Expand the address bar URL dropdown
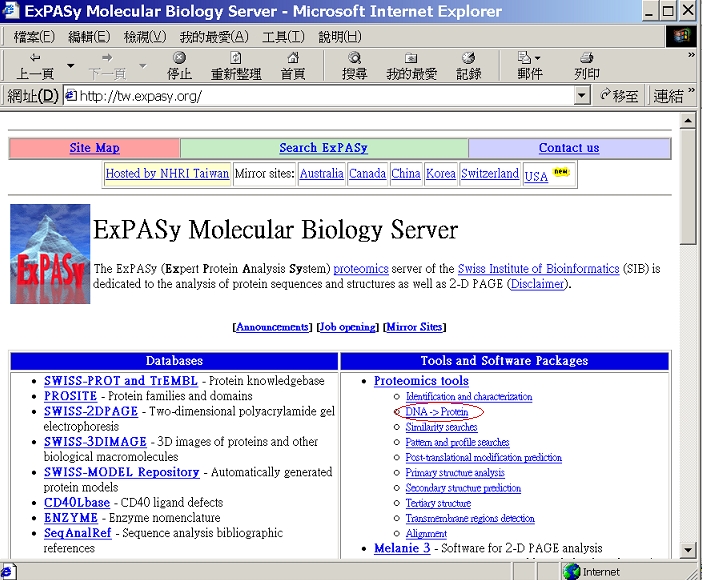The height and width of the screenshot is (580, 702). tap(582, 96)
